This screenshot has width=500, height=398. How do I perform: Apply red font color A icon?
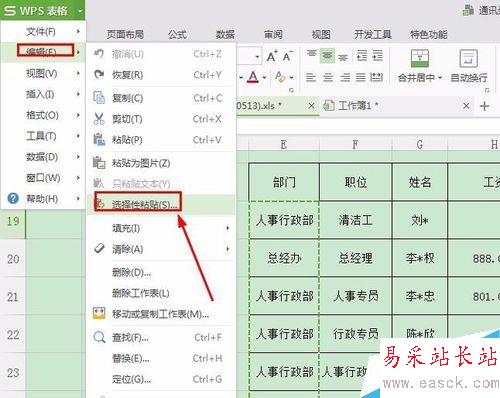tap(253, 77)
